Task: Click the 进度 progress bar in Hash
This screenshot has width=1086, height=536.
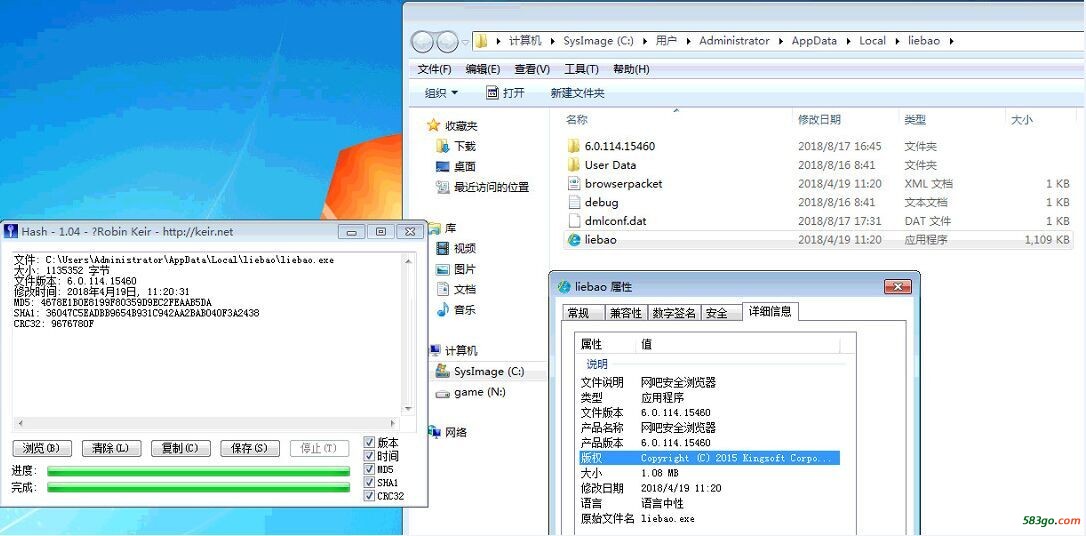Action: 198,472
